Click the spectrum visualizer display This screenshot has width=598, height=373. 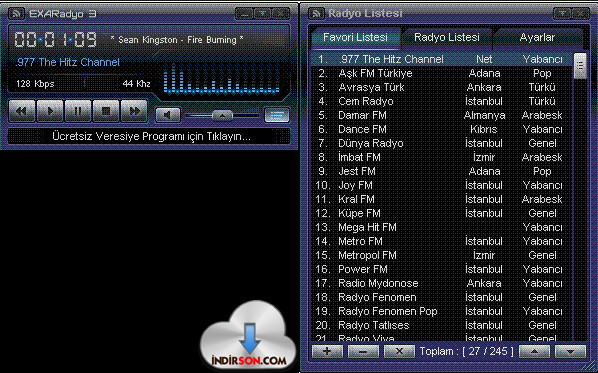(x=221, y=79)
